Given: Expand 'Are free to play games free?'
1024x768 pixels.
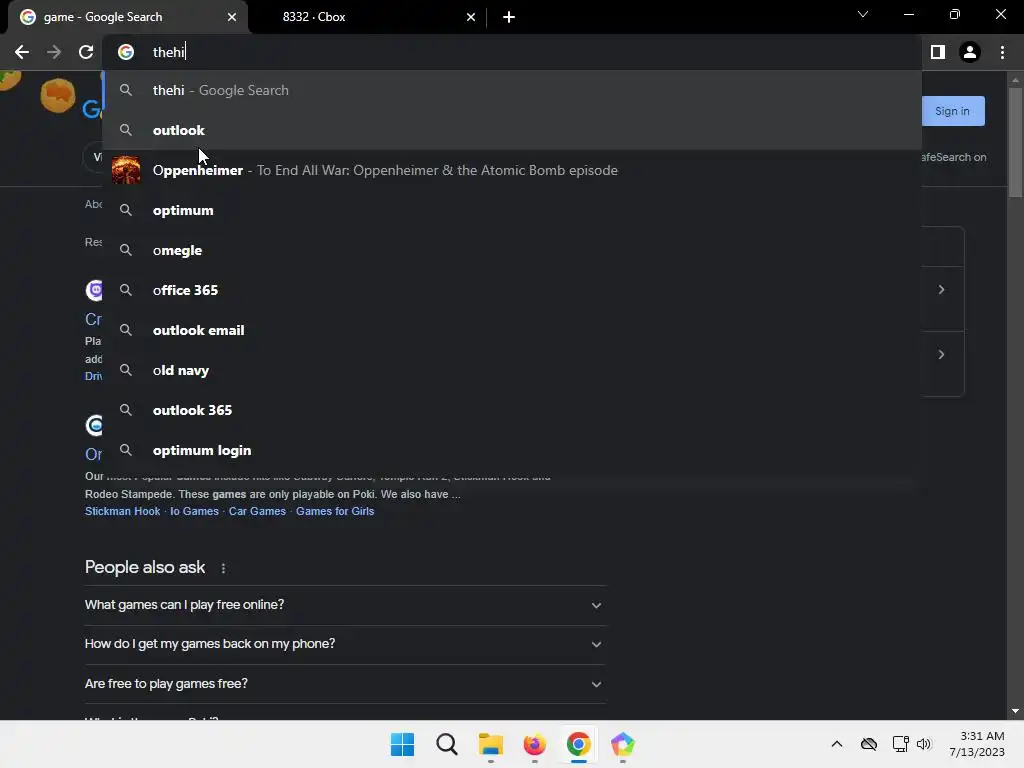Looking at the screenshot, I should [x=345, y=684].
